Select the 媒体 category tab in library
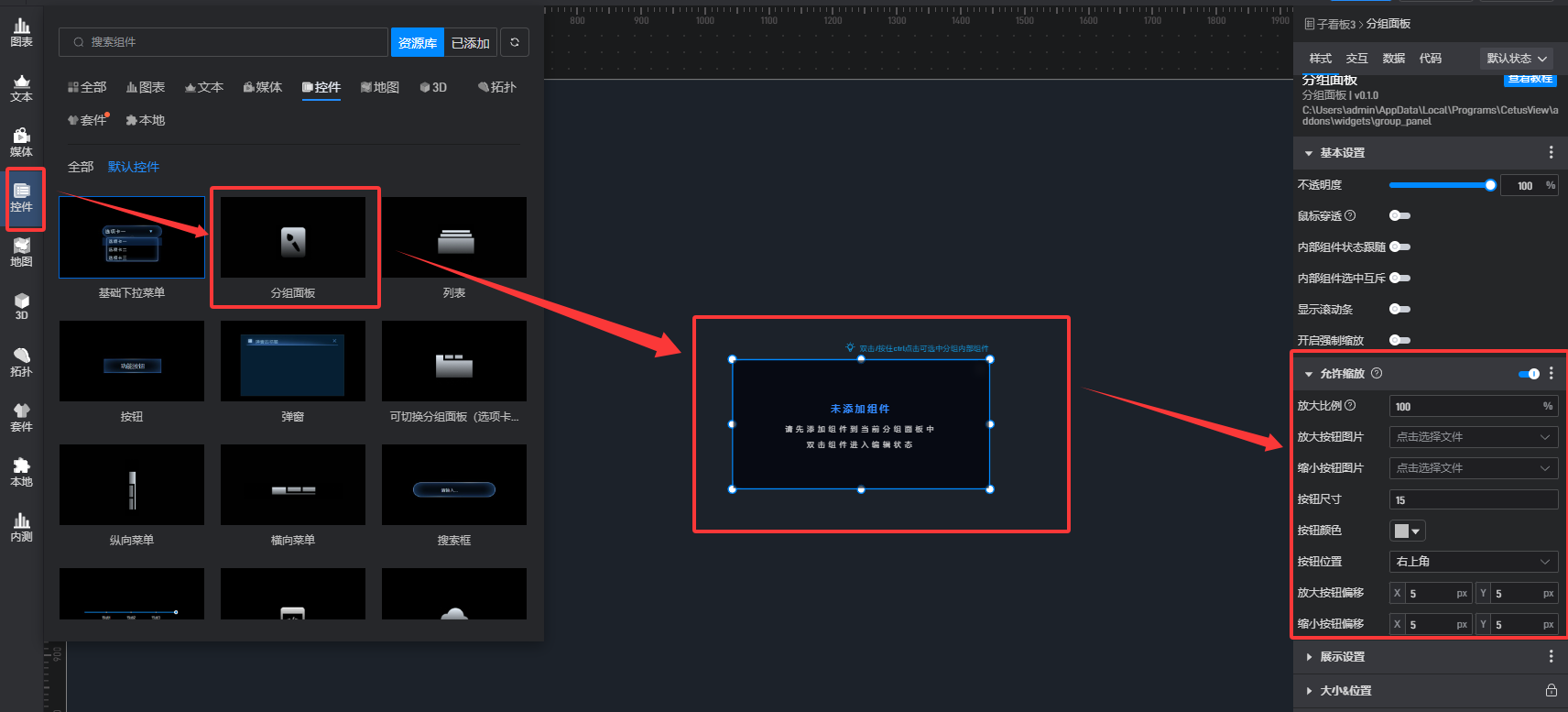Screen dimensions: 1568x712 pyautogui.click(x=263, y=88)
